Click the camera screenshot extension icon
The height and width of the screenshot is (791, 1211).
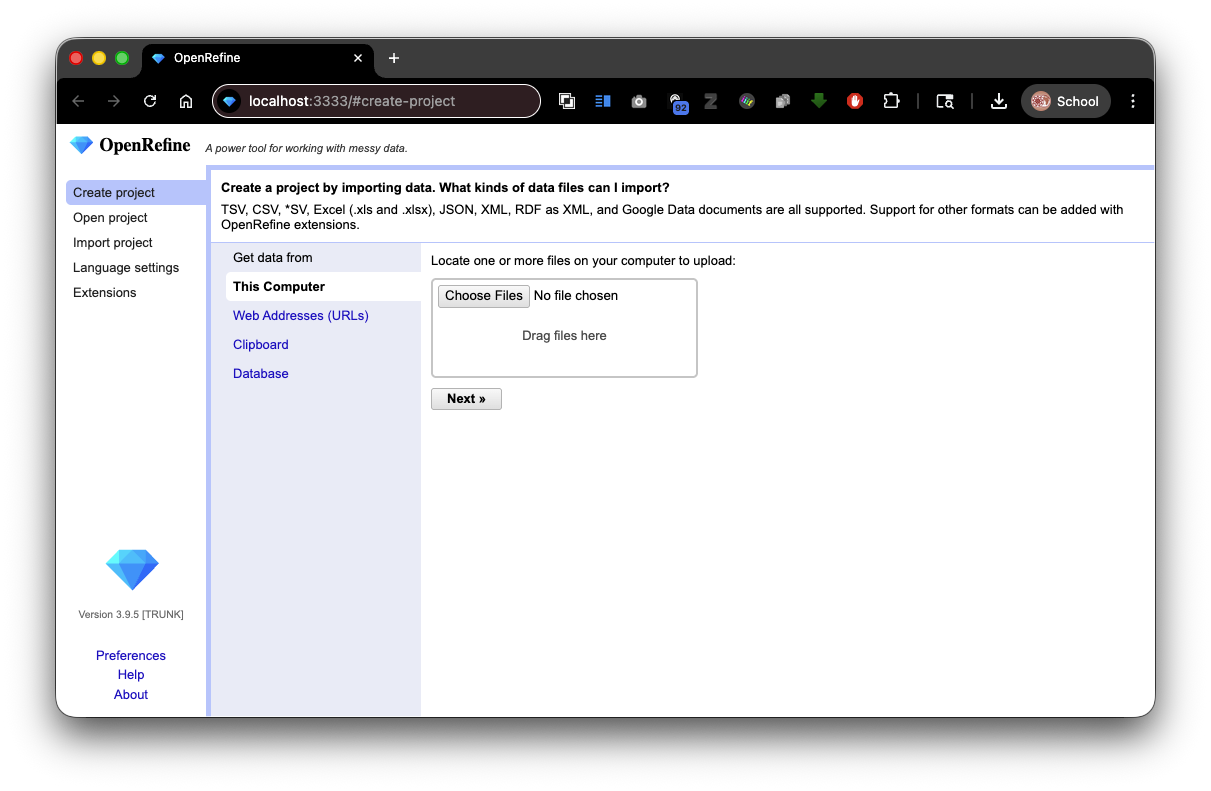click(639, 101)
